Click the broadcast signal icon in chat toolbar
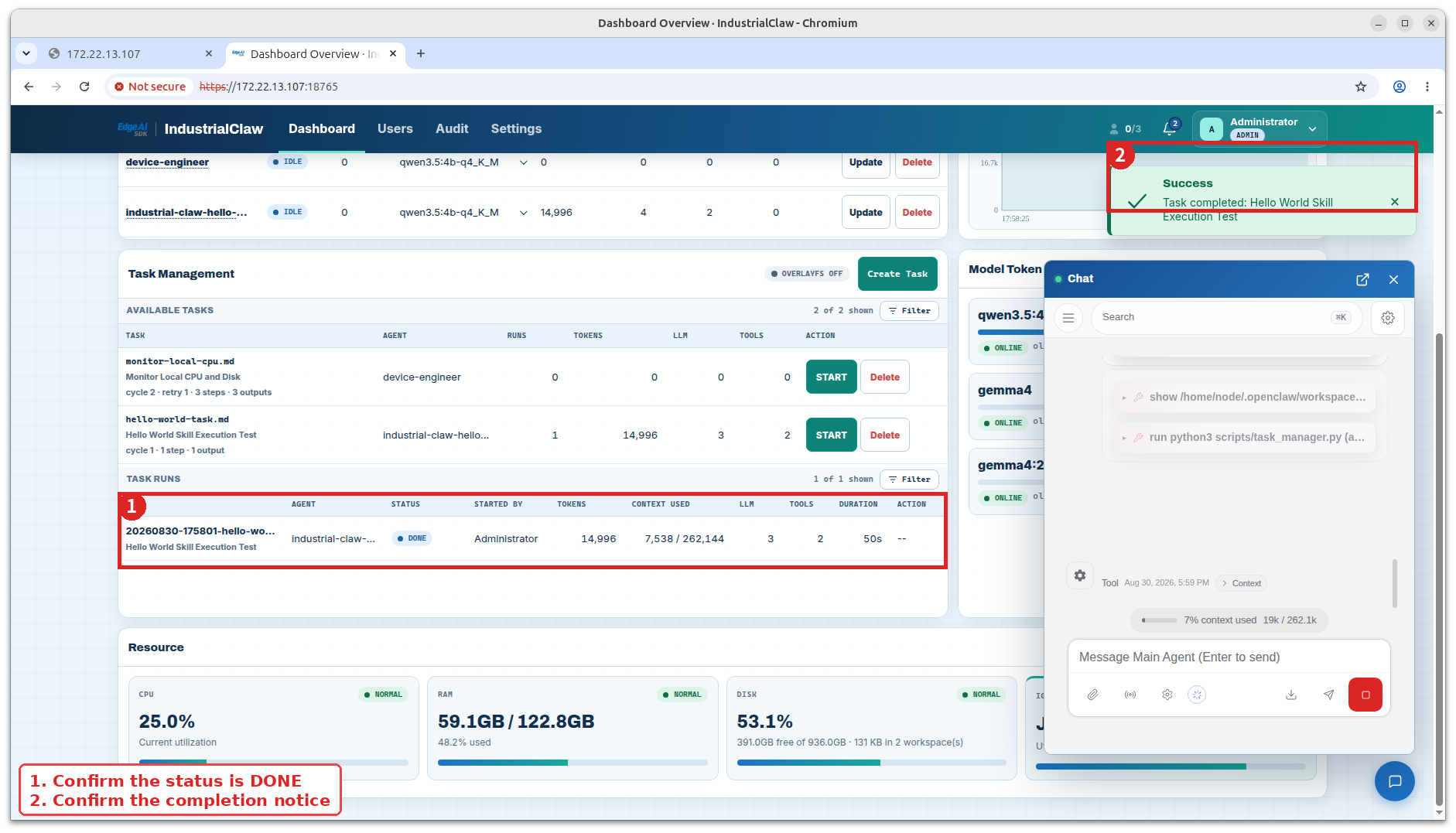Viewport: 1456px width, 833px height. [1130, 695]
